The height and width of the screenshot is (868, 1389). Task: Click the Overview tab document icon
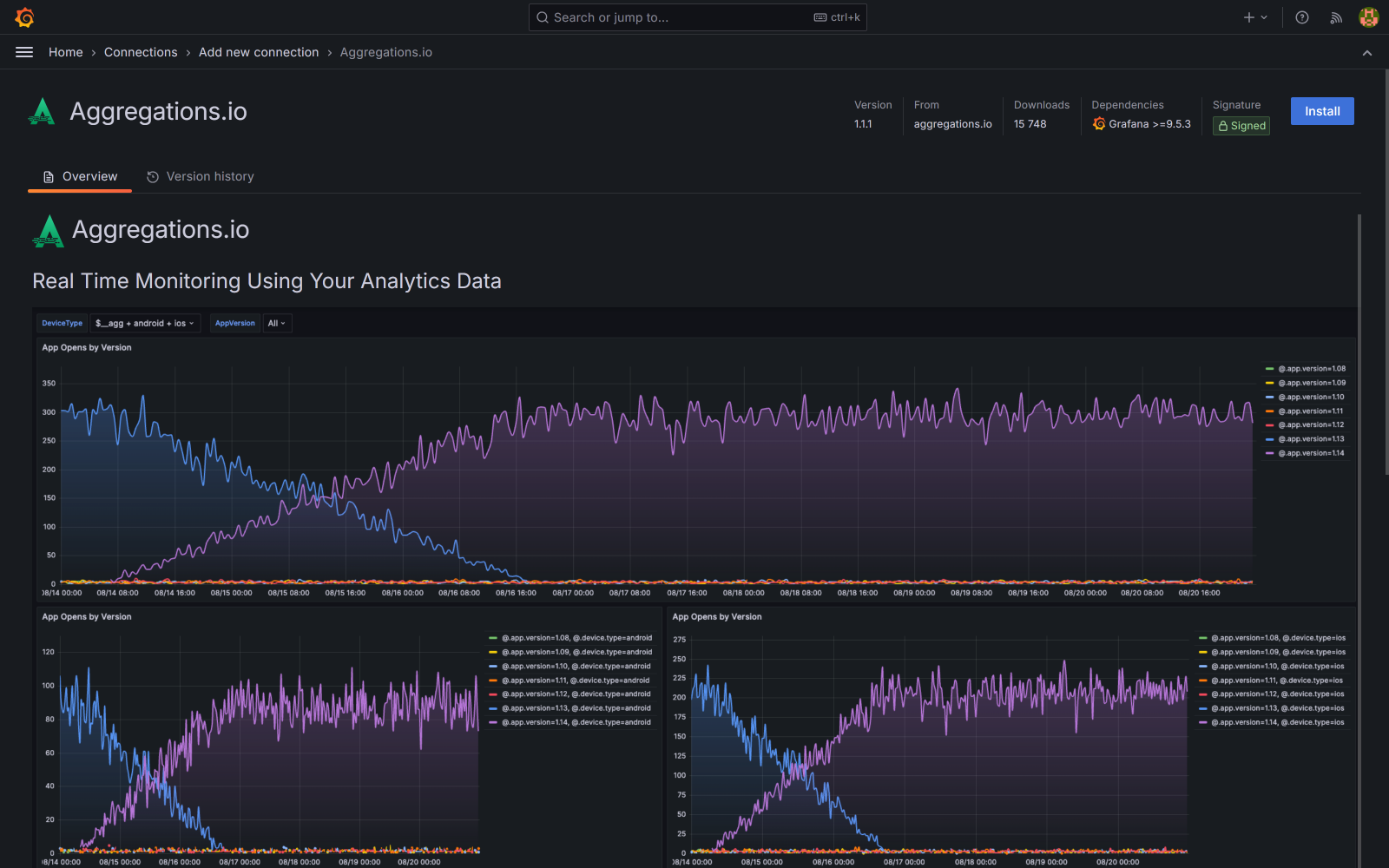click(49, 177)
